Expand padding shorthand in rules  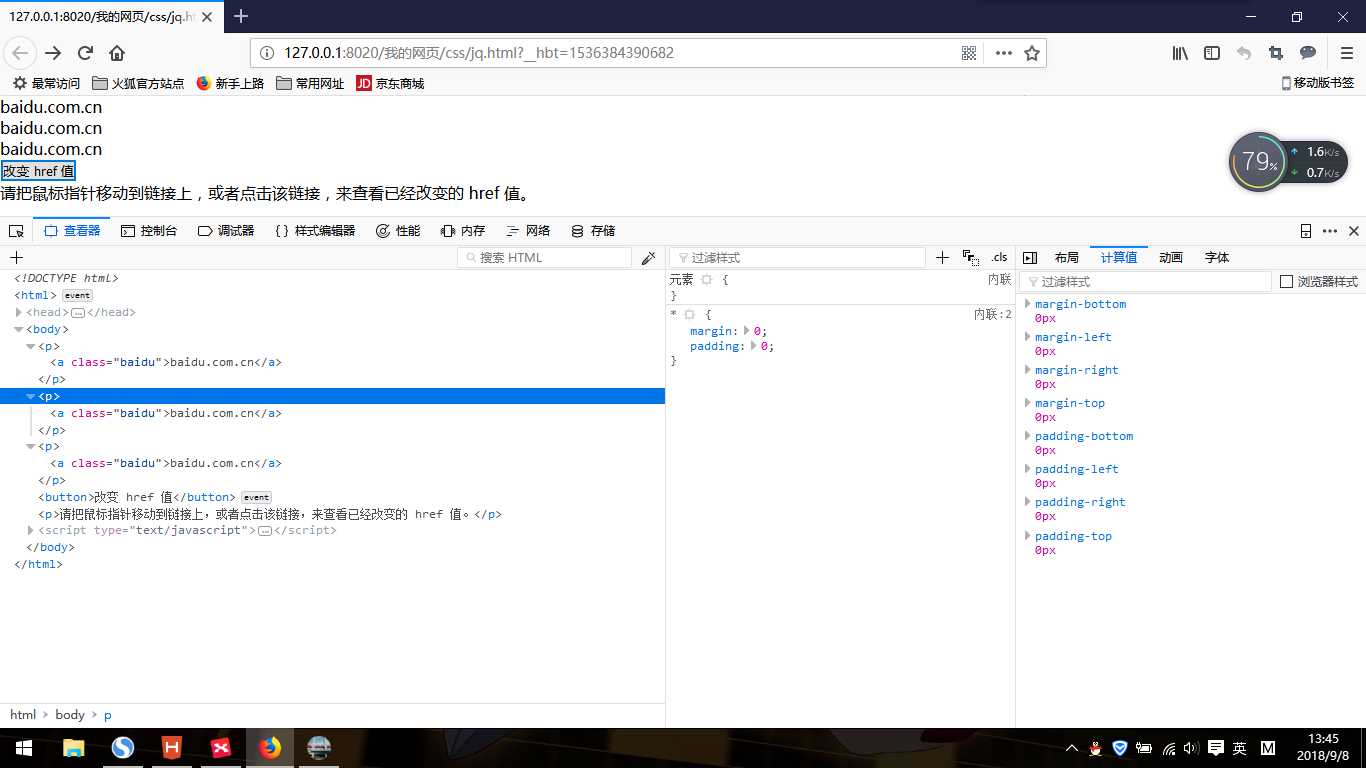pyautogui.click(x=754, y=347)
